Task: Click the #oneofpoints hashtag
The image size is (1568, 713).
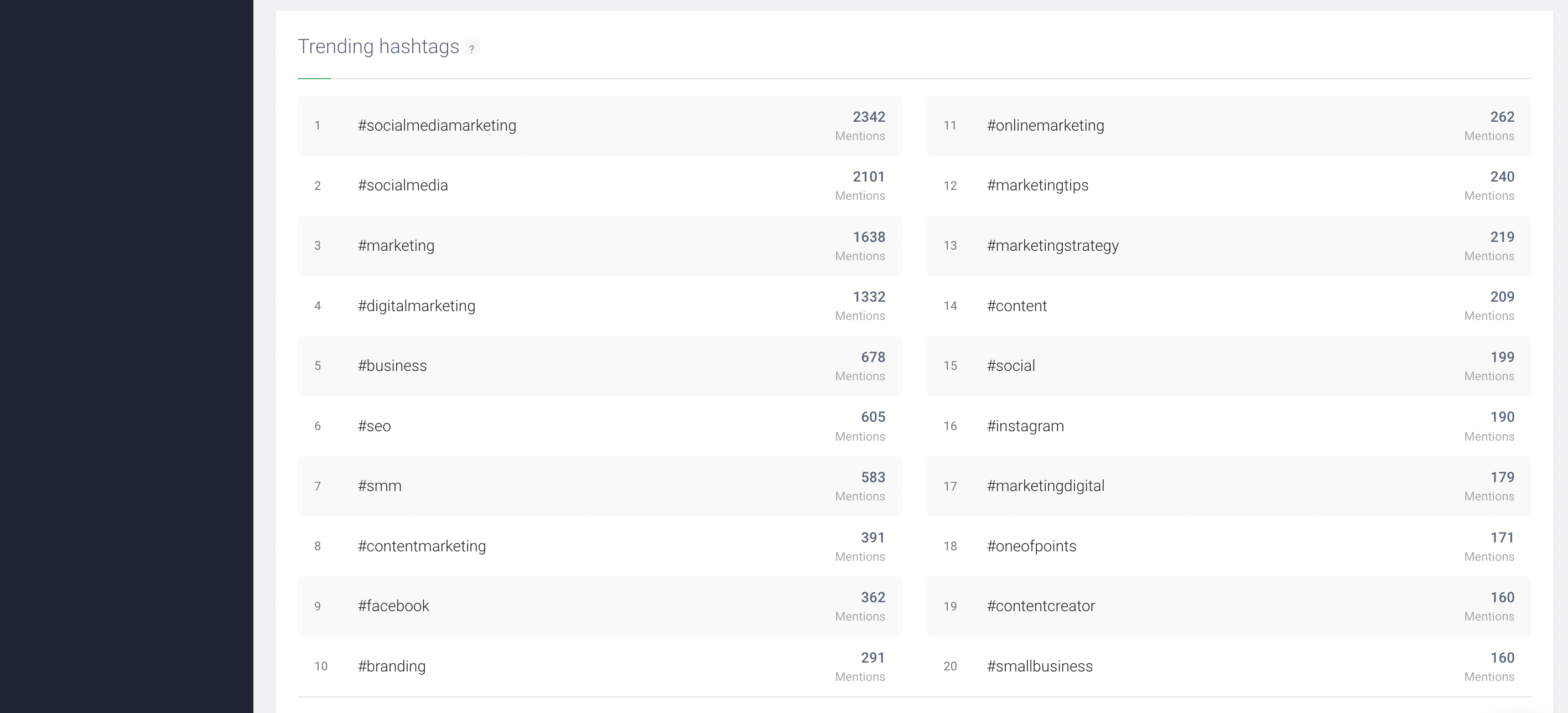Action: click(1031, 546)
